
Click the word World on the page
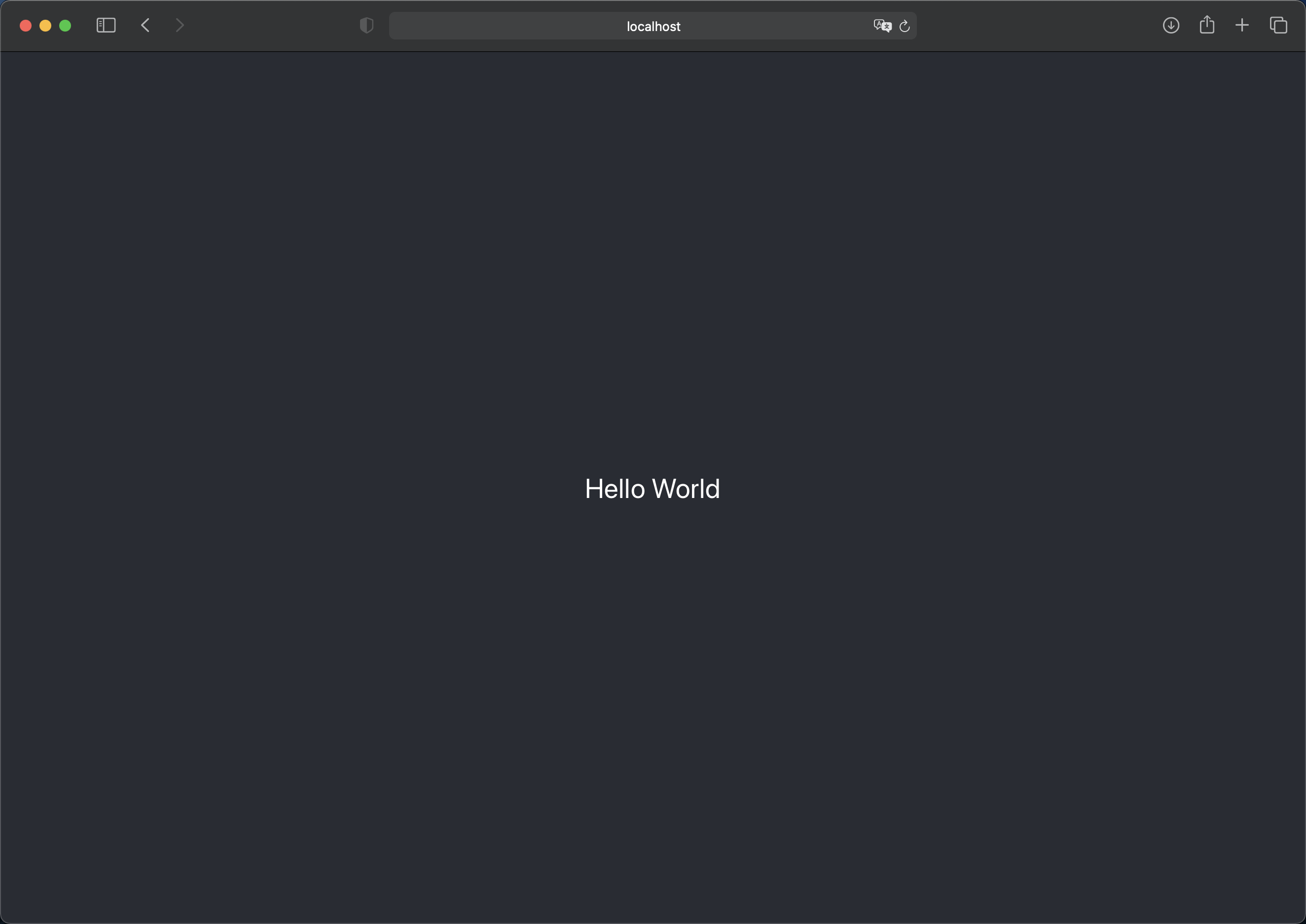[x=686, y=489]
